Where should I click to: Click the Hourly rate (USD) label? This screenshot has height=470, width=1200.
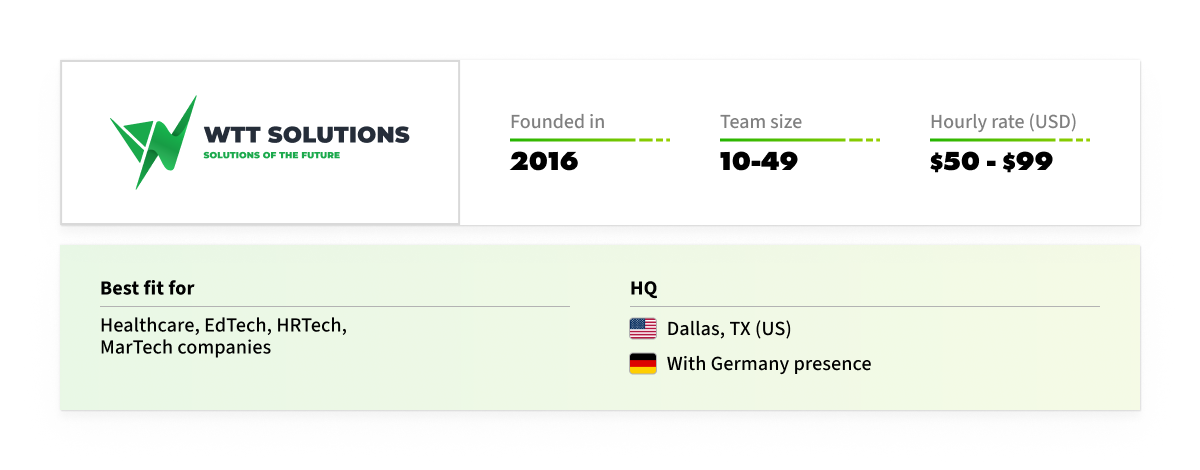1003,122
